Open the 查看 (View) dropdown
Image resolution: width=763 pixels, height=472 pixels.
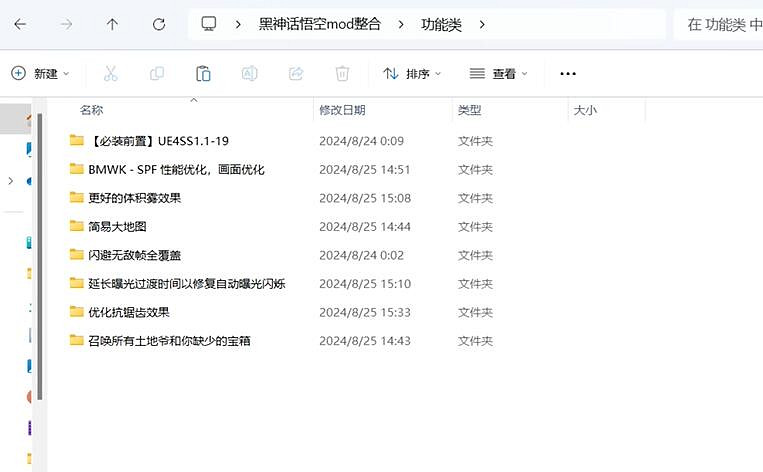point(498,73)
